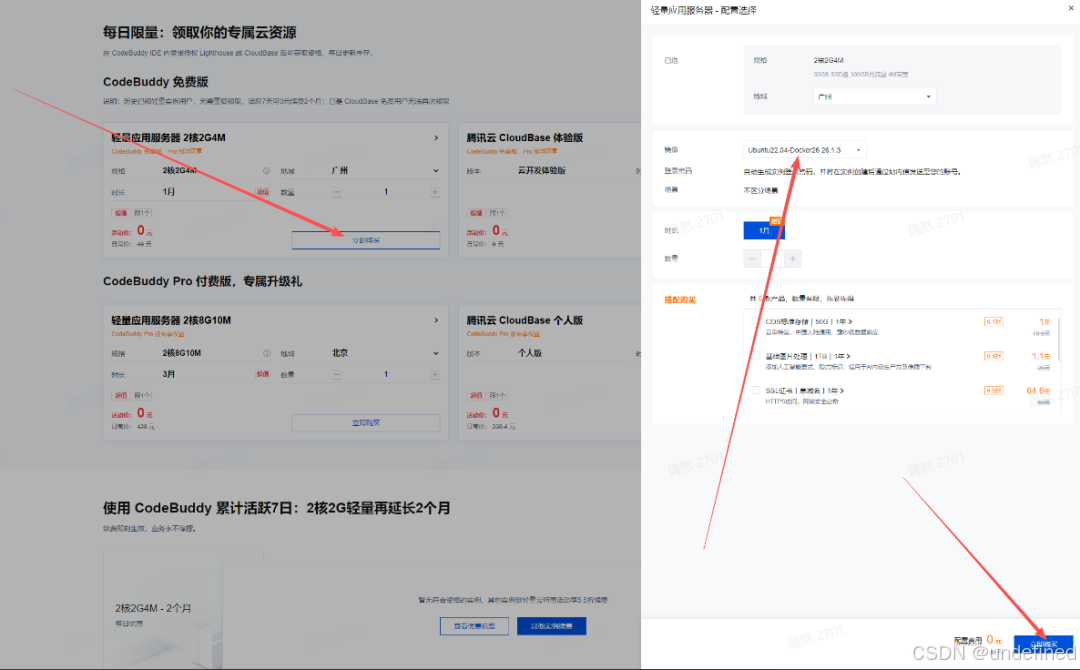Image resolution: width=1080 pixels, height=670 pixels.
Task: Increase quantity with plus button in drawer
Action: [793, 258]
